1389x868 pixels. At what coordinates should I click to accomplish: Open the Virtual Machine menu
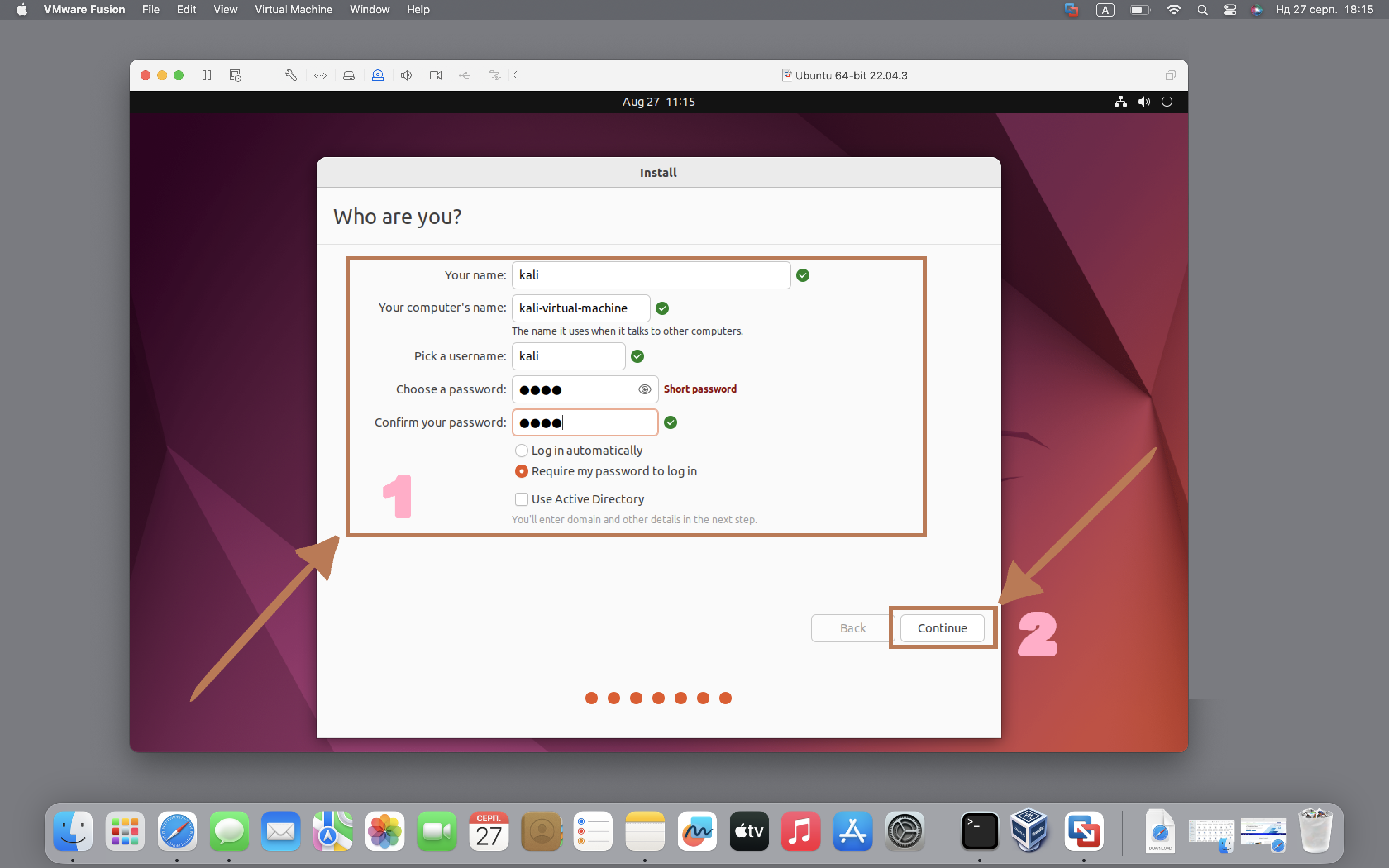[293, 10]
